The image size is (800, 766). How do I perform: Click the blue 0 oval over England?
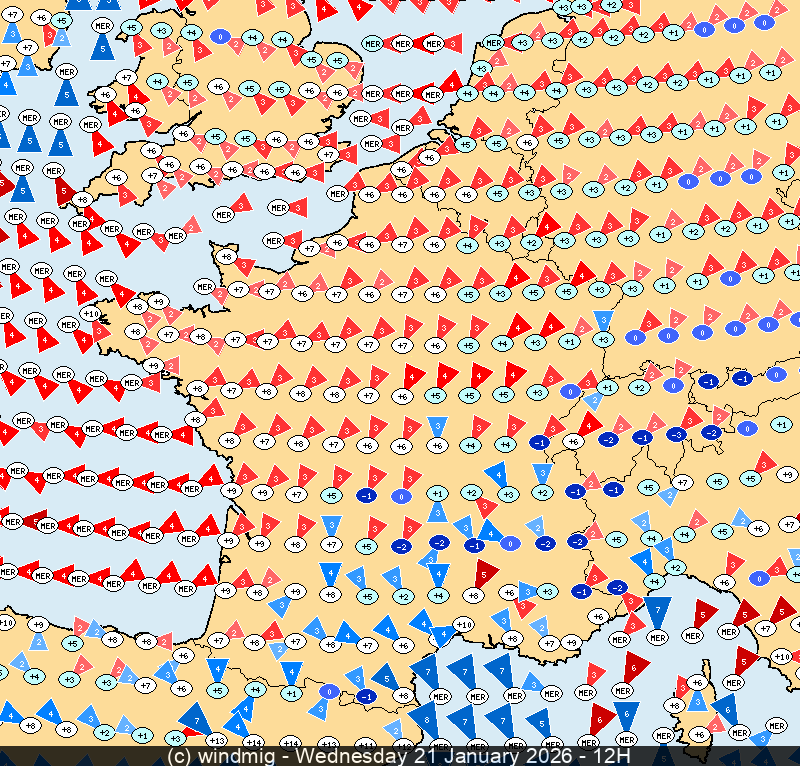click(x=220, y=36)
